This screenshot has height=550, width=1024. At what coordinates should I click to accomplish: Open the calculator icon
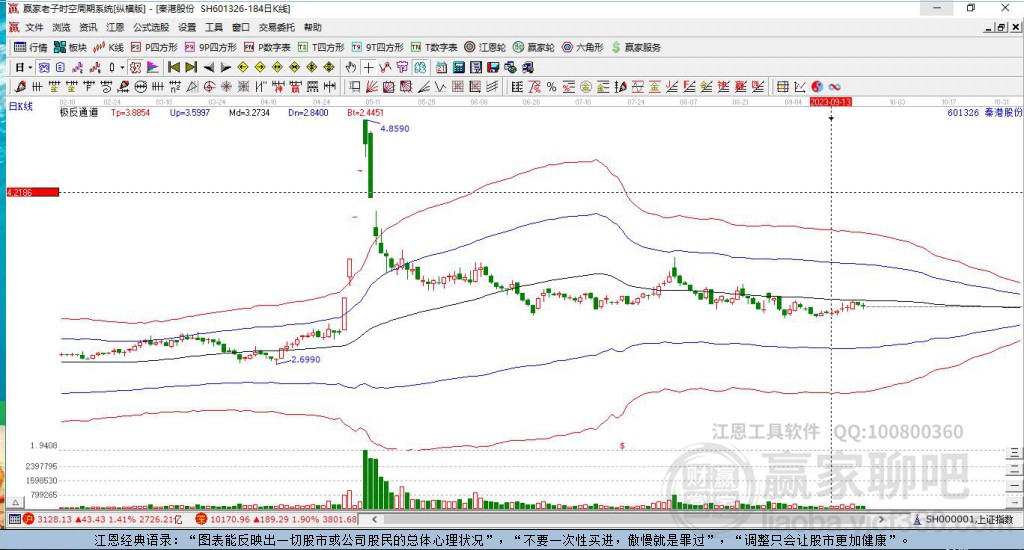point(458,67)
